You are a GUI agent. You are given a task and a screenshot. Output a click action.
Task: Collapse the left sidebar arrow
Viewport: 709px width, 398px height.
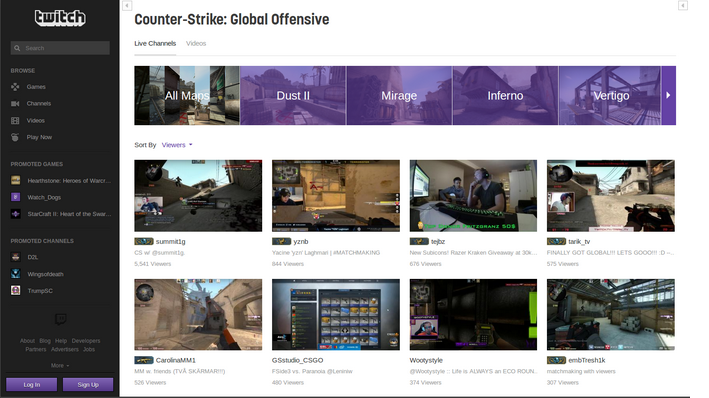click(127, 5)
